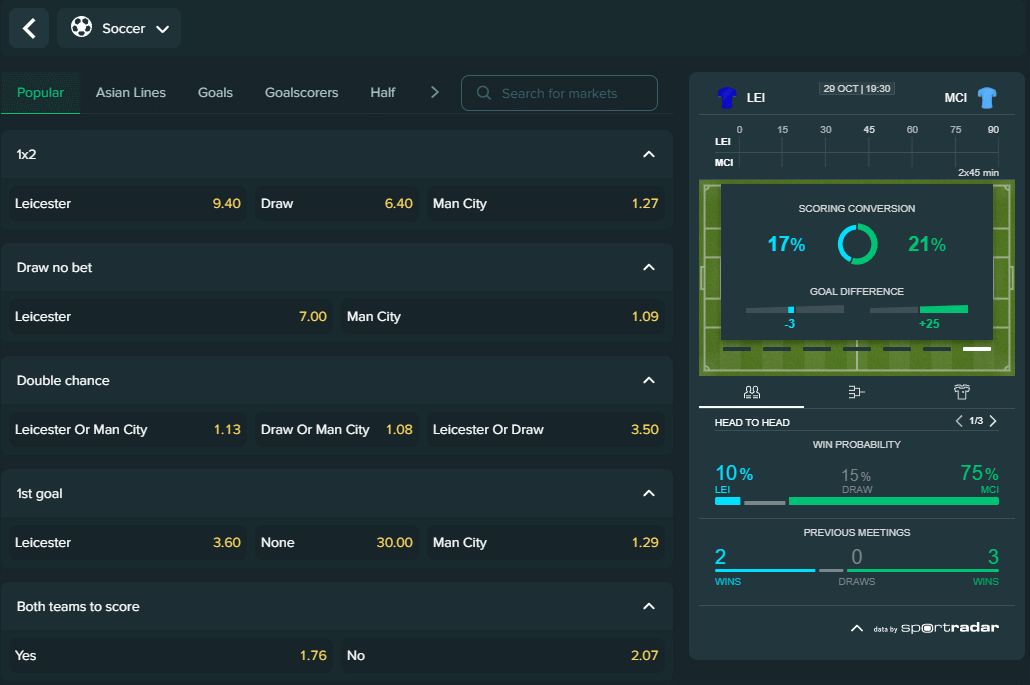
Task: Select Draw Or Man City at 1.08
Action: click(336, 430)
